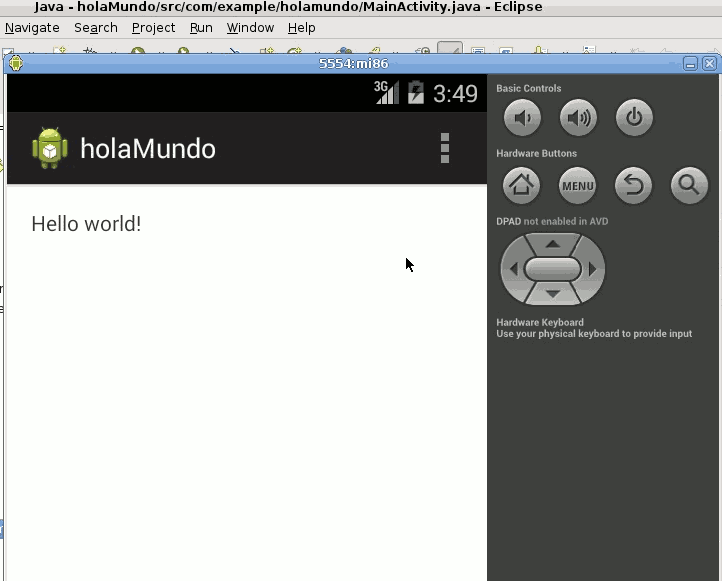Open Eclipse Navigate menu
The width and height of the screenshot is (722, 581).
[x=32, y=28]
